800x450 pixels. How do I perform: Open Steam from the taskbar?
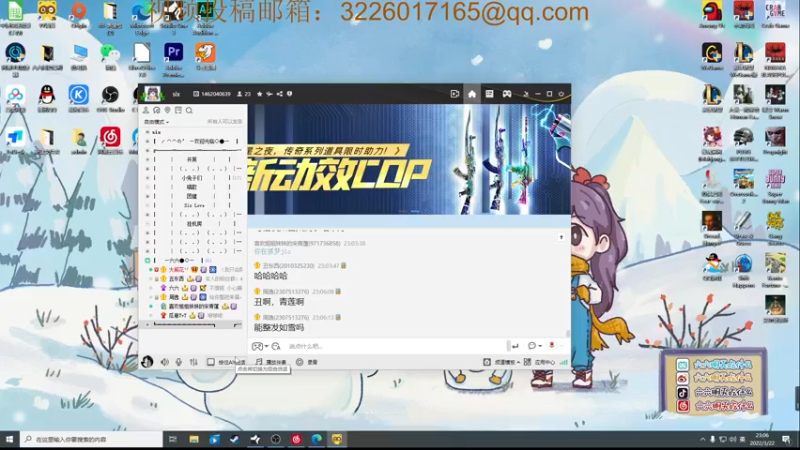tap(235, 439)
